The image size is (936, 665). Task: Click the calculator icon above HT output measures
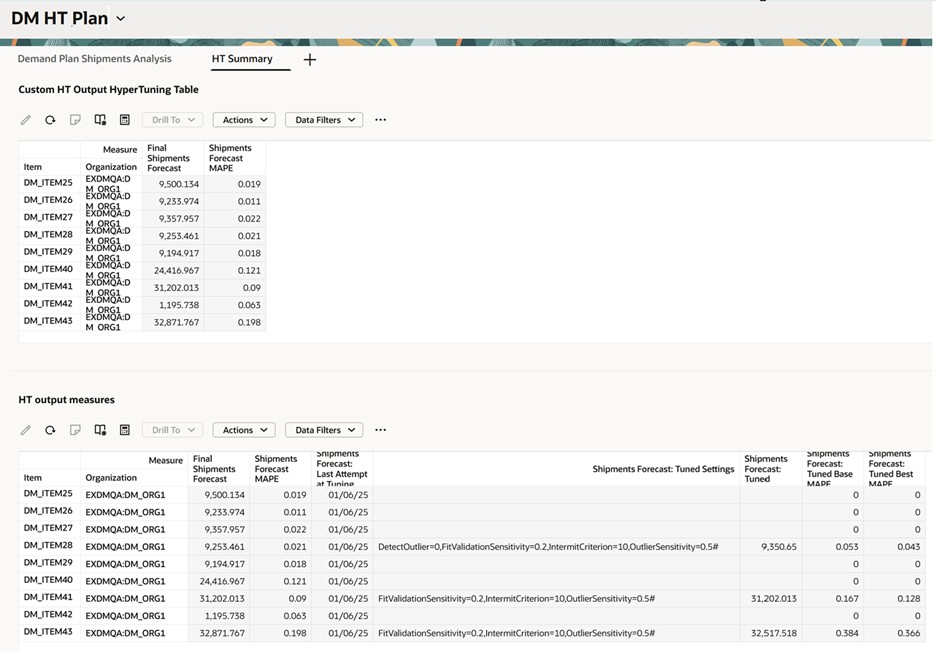pyautogui.click(x=124, y=429)
